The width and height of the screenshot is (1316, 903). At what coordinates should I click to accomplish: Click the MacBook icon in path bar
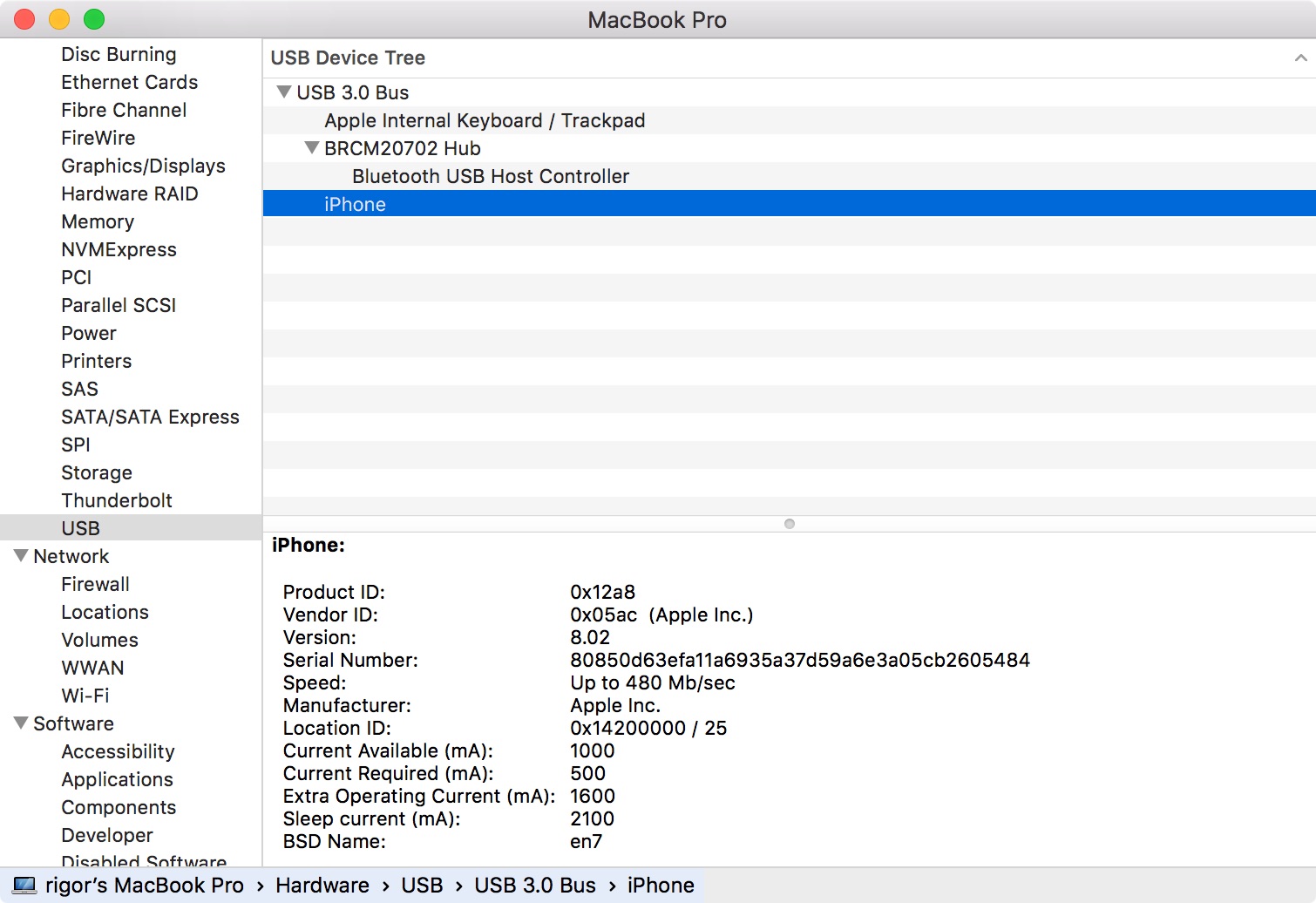tap(25, 886)
